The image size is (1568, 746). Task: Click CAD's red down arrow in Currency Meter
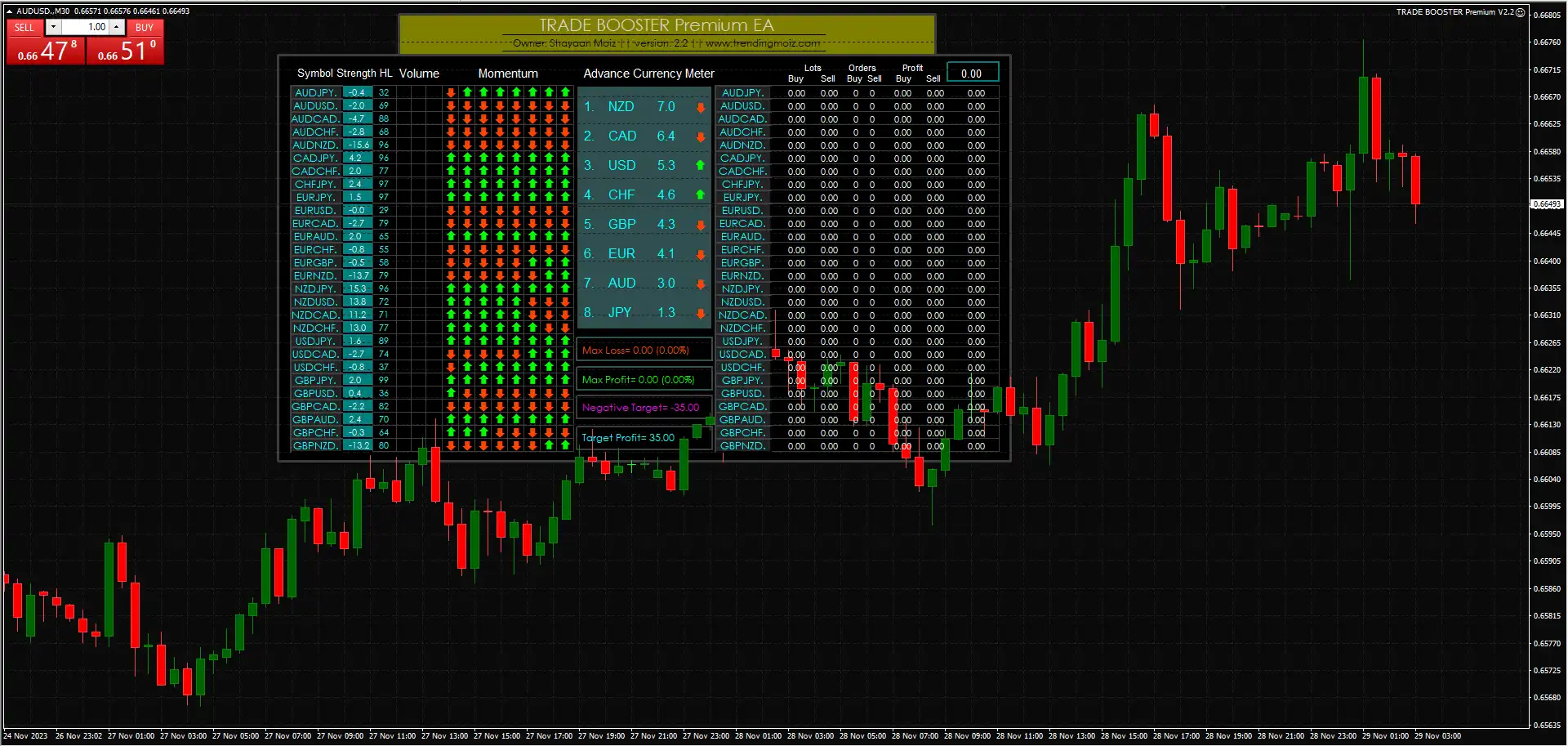pyautogui.click(x=700, y=136)
